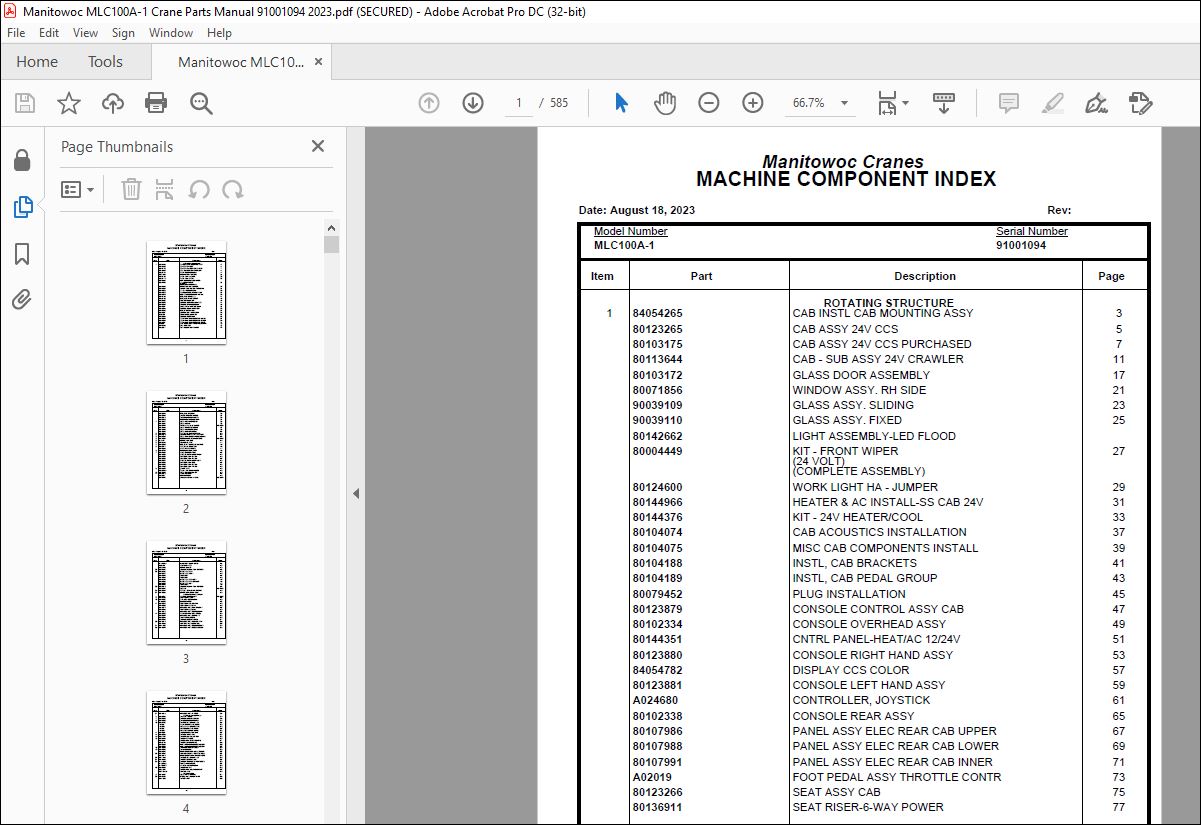Select the Highlight text pen tool
The width and height of the screenshot is (1201, 825).
tap(1052, 103)
